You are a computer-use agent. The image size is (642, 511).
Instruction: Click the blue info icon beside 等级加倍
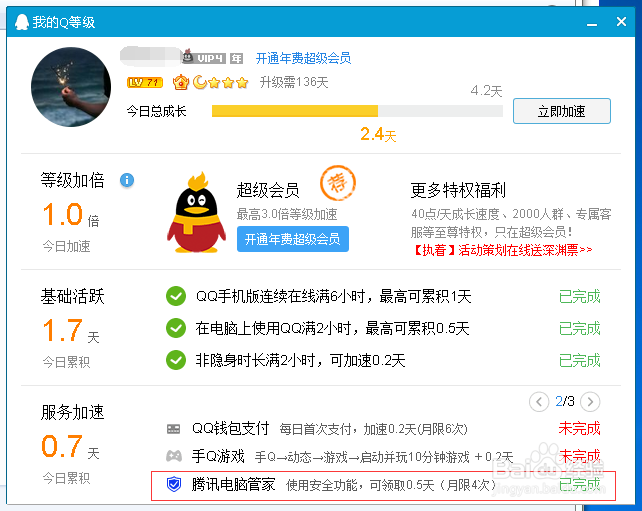(x=127, y=180)
